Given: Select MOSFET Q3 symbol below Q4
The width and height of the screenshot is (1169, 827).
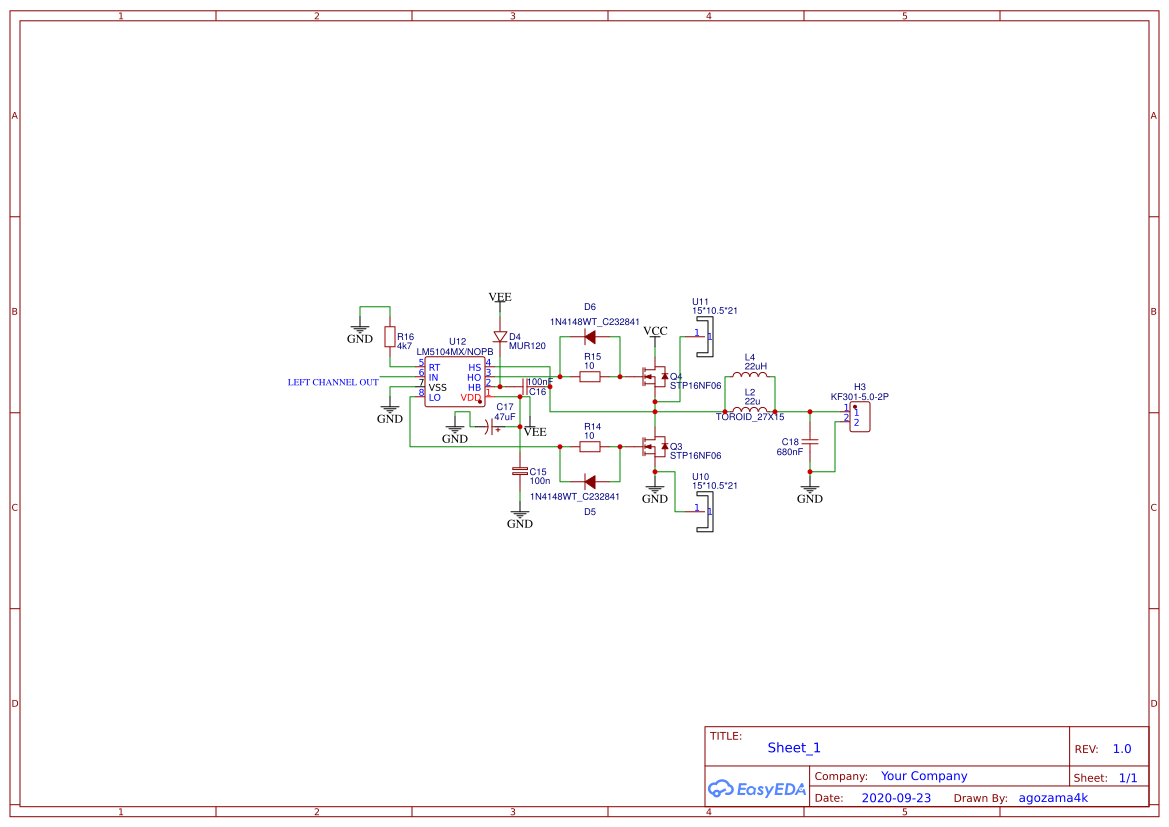Looking at the screenshot, I should tap(655, 447).
